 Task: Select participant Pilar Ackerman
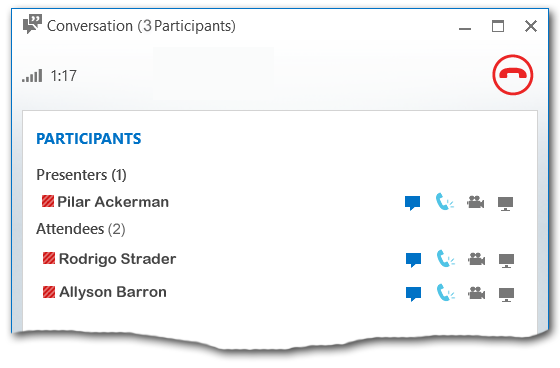click(113, 202)
